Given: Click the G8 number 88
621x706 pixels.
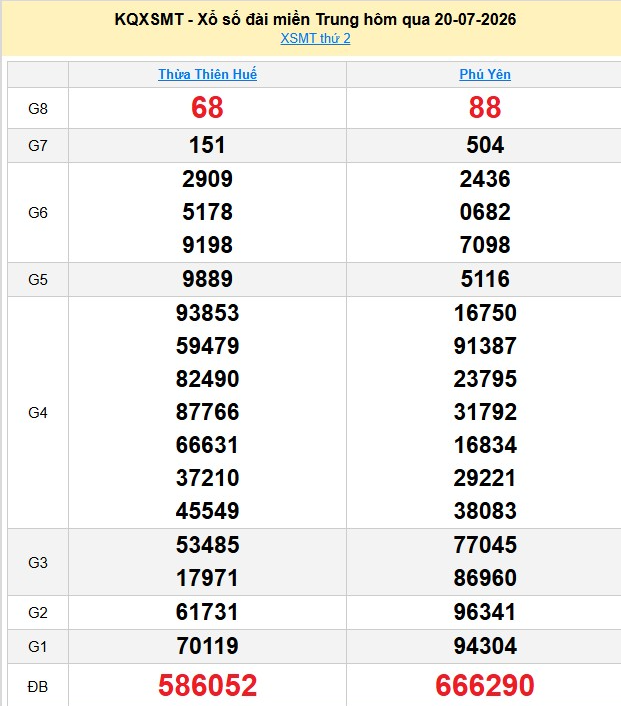Looking at the screenshot, I should click(485, 108).
